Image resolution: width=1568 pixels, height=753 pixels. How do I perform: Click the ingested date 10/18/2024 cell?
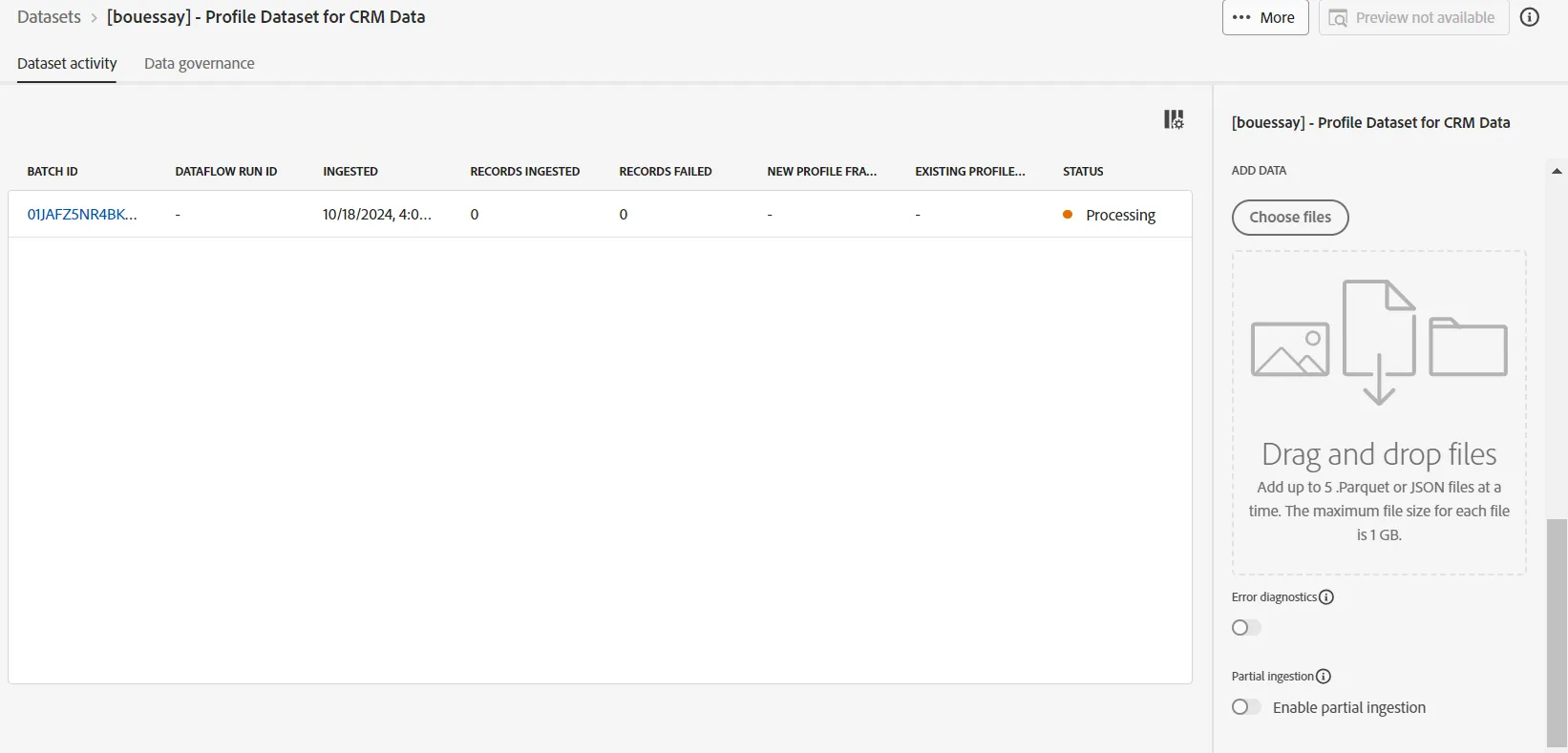click(x=377, y=215)
